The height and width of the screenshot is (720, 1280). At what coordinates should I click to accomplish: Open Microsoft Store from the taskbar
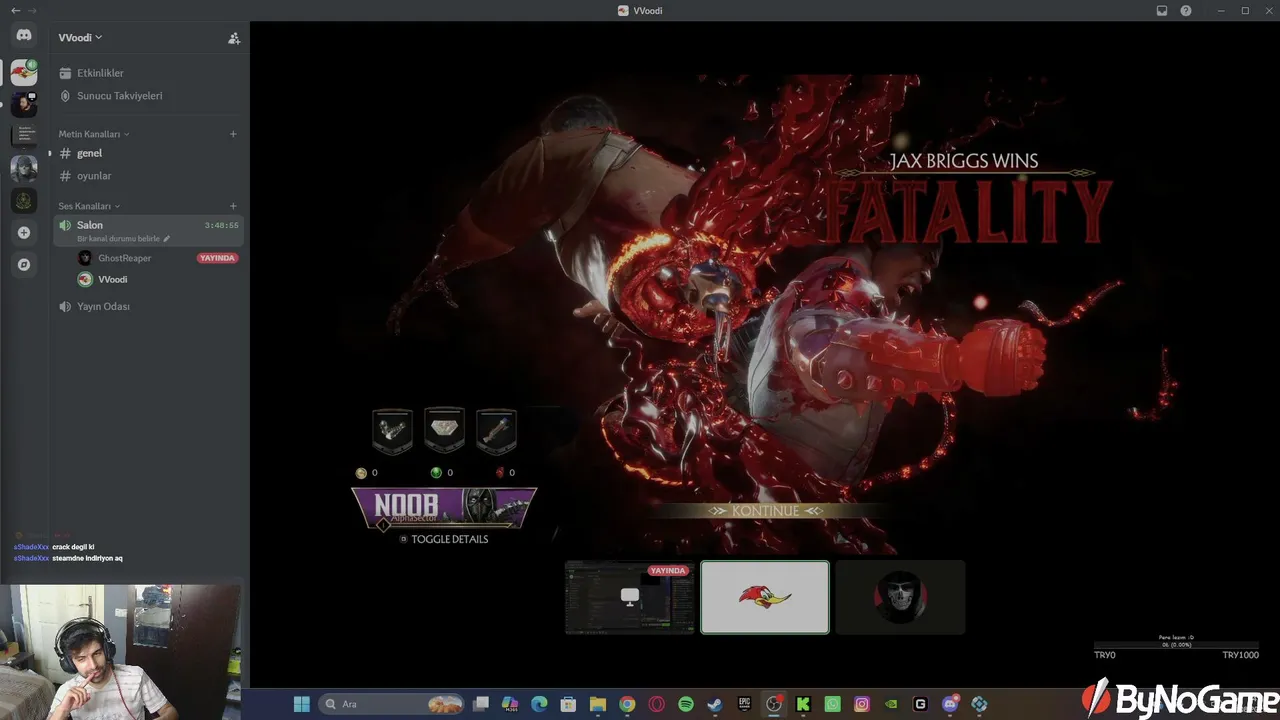568,704
